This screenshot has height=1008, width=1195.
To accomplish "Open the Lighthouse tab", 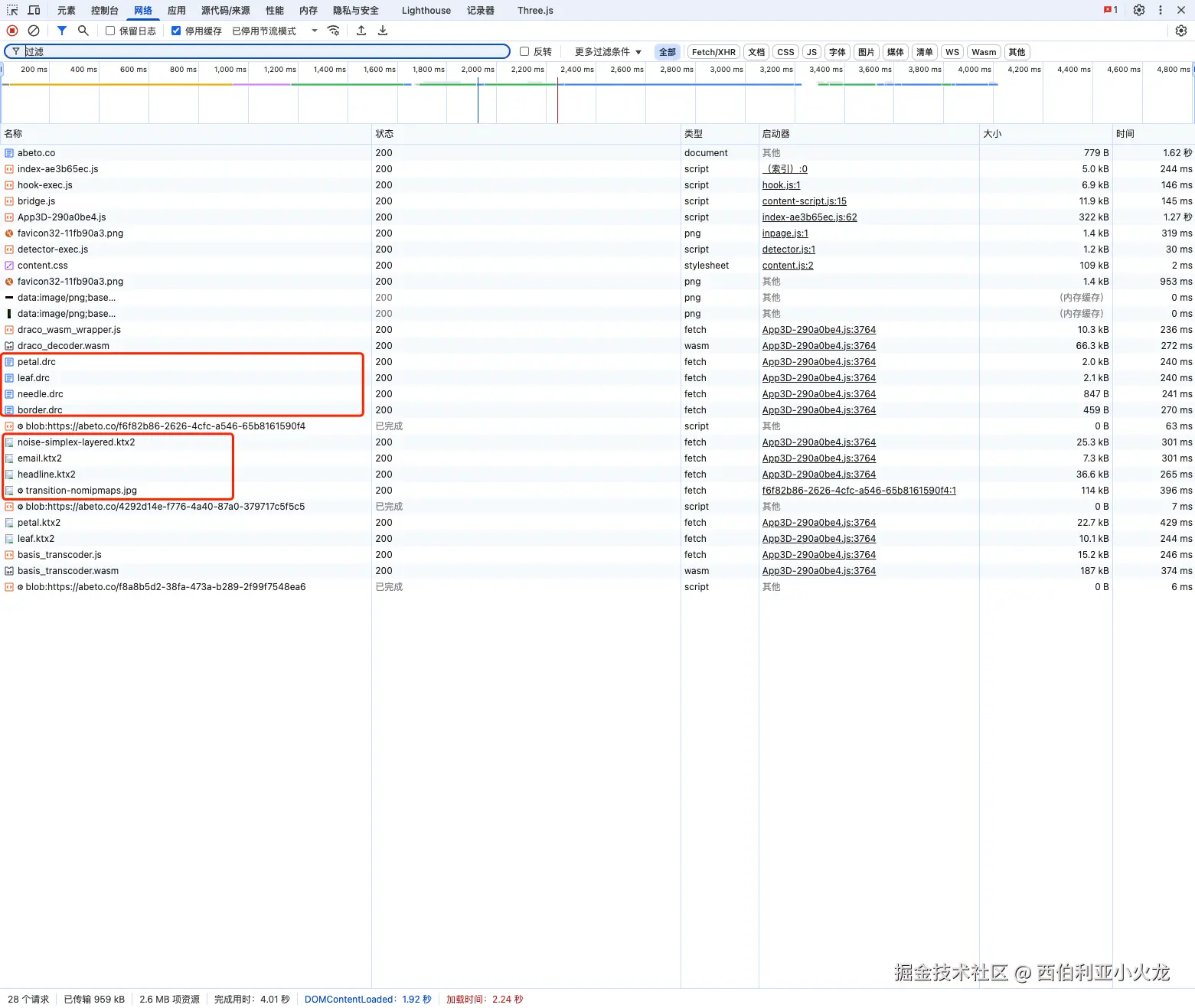I will click(x=426, y=11).
